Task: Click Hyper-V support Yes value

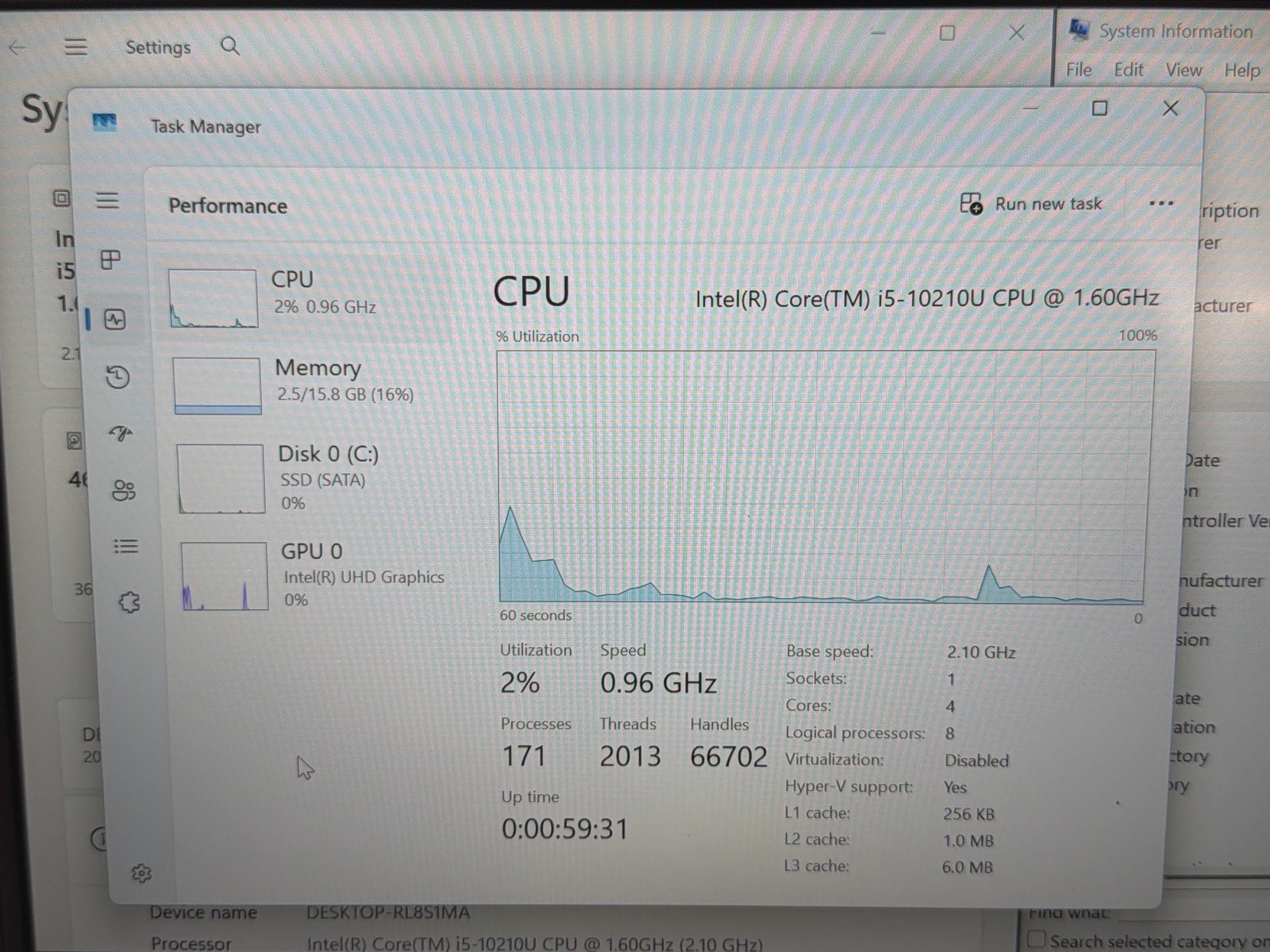Action: [x=955, y=787]
